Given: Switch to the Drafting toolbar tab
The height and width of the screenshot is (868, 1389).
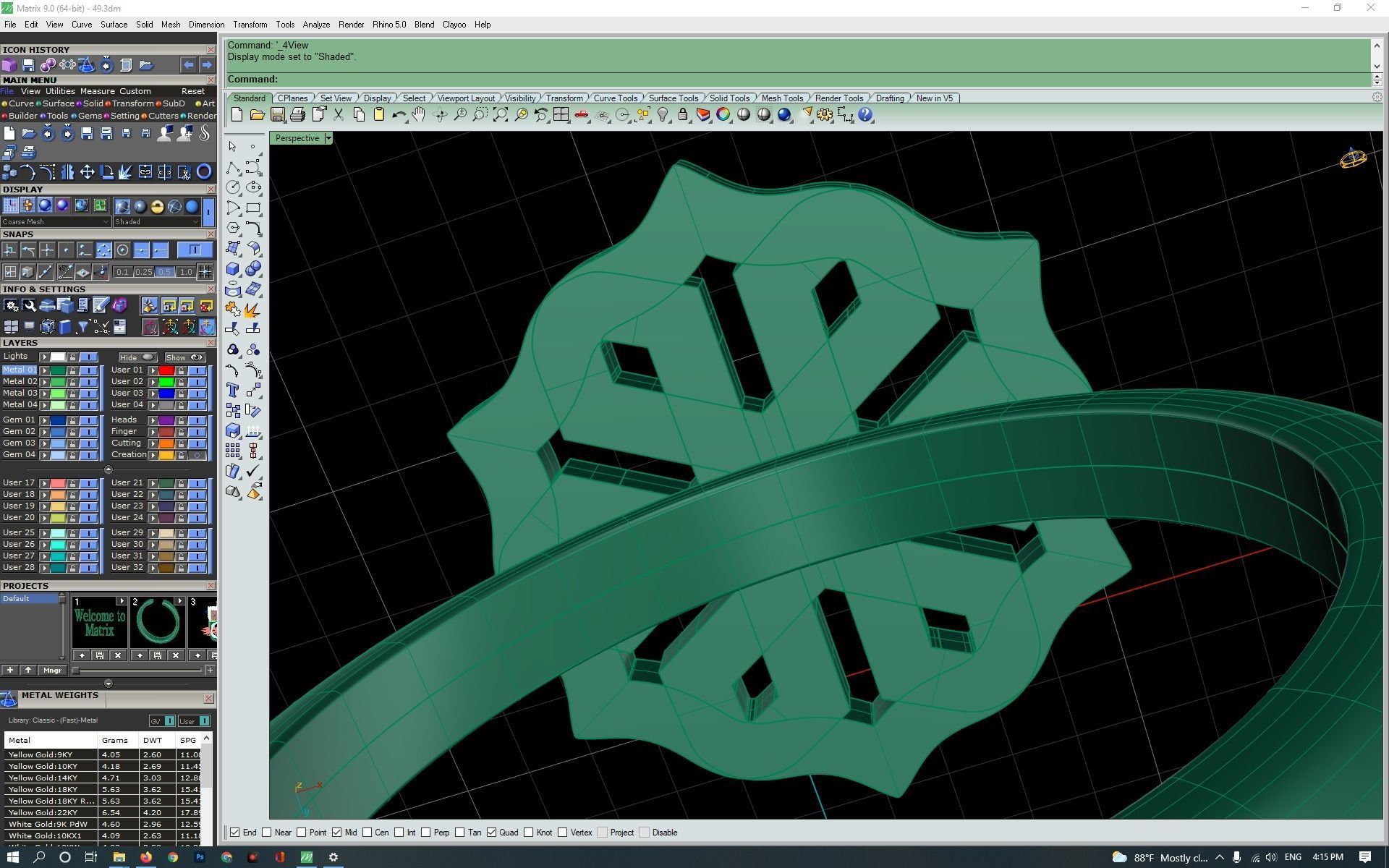Looking at the screenshot, I should (x=889, y=98).
